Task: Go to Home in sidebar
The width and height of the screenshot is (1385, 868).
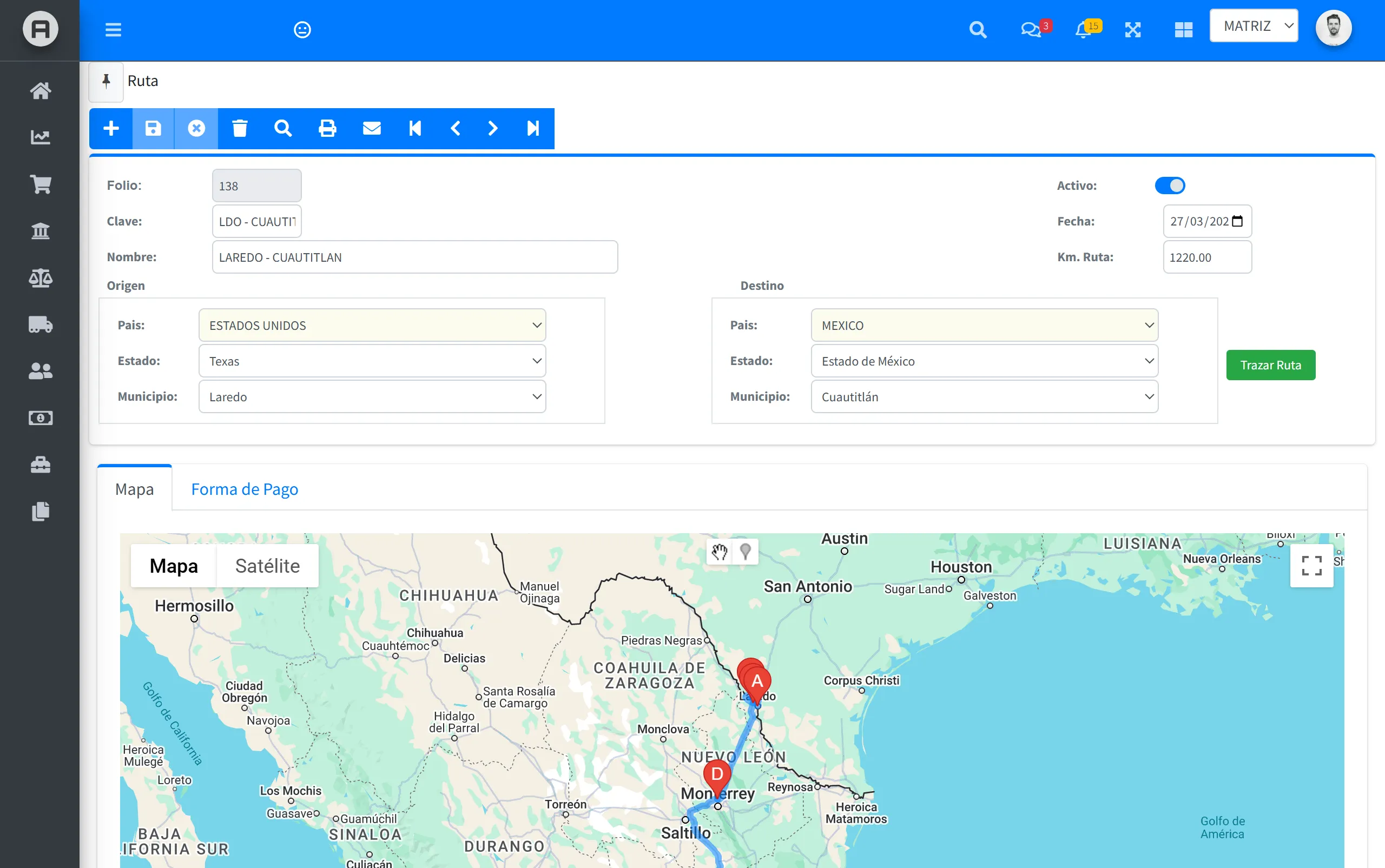Action: coord(40,90)
